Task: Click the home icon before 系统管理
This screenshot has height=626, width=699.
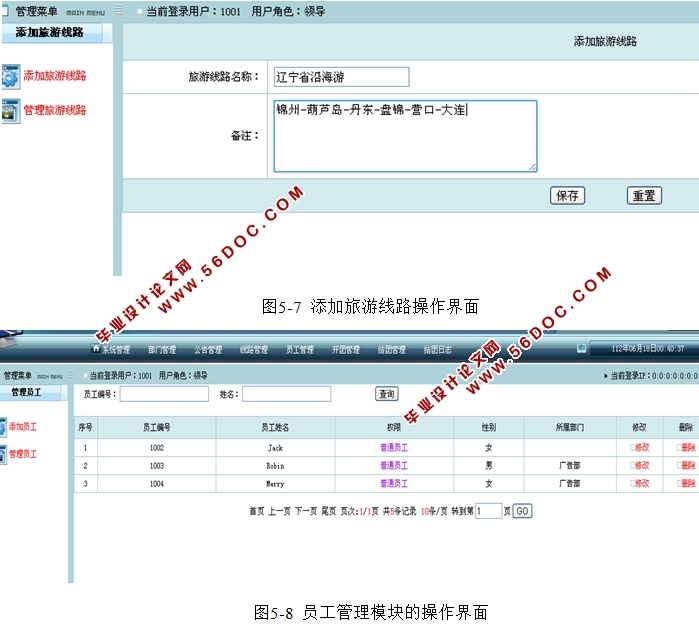Action: coord(96,348)
